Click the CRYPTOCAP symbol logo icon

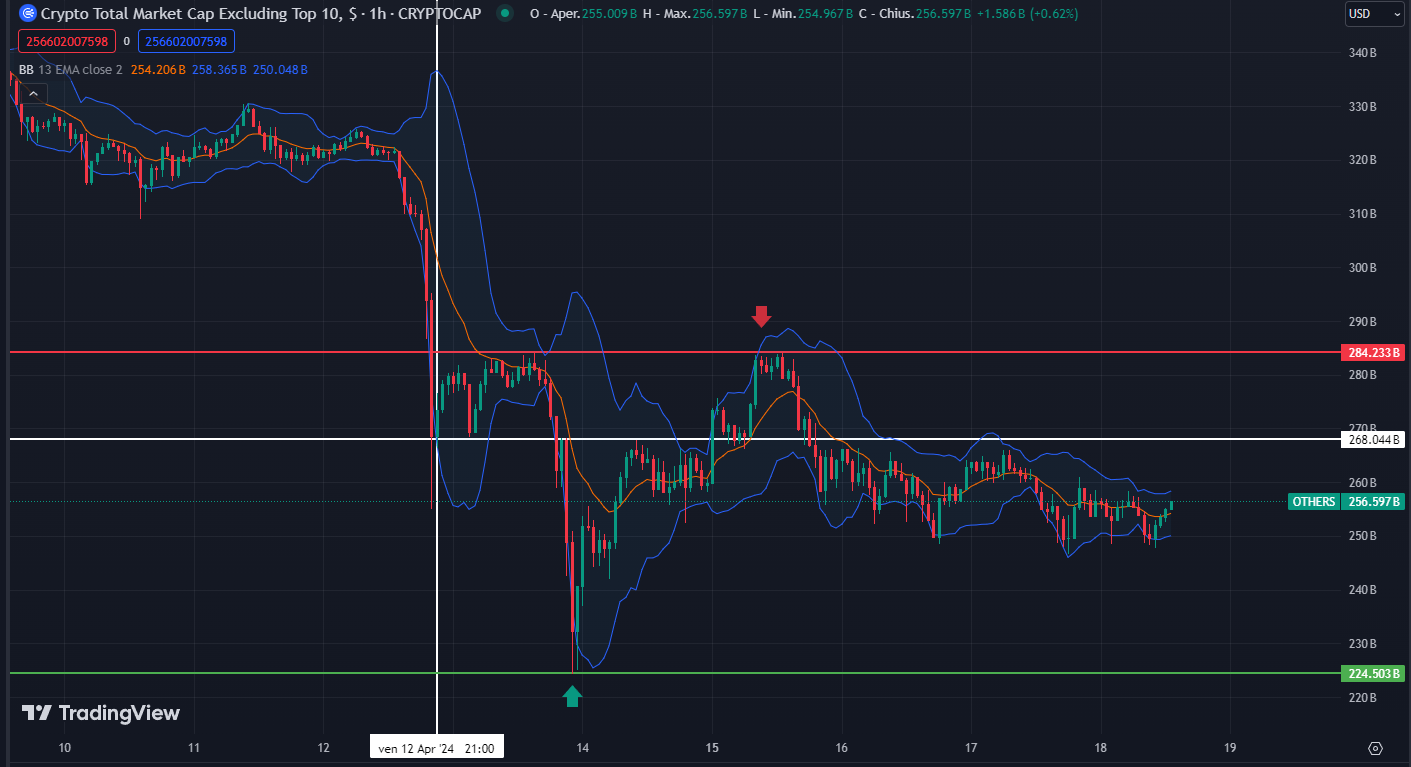pos(28,14)
